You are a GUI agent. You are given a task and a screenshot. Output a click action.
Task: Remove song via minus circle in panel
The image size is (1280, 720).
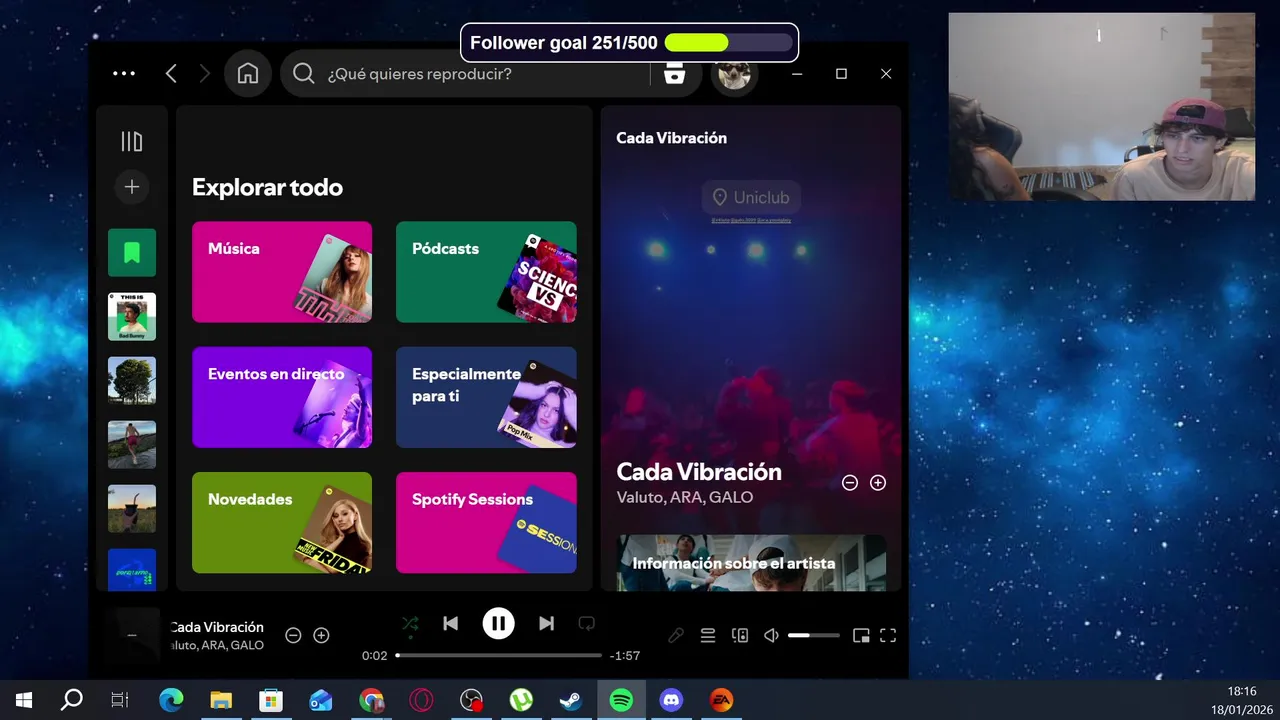[850, 483]
